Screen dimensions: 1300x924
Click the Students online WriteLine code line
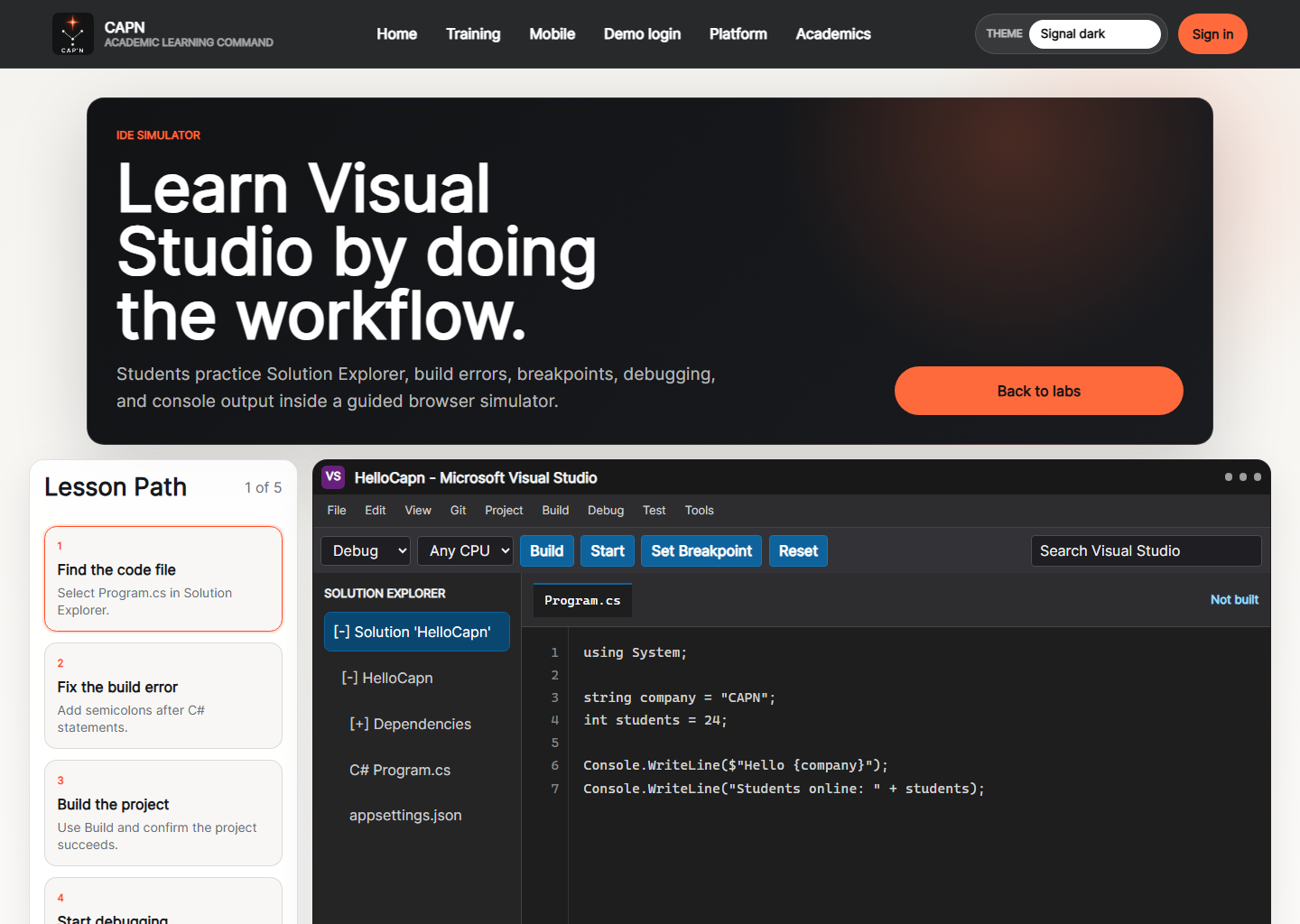click(x=784, y=789)
